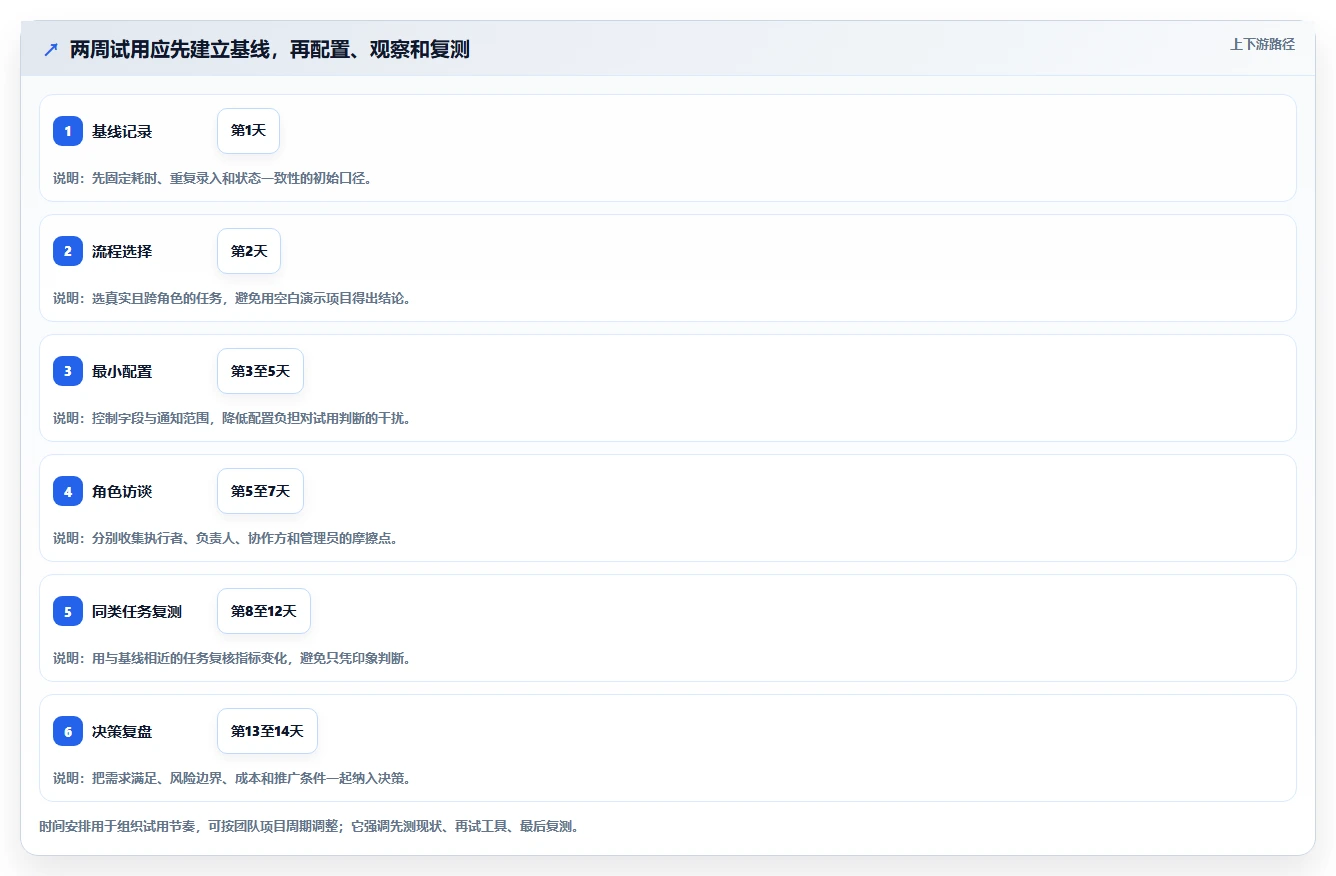Click the 角色访谈 step title

click(122, 491)
